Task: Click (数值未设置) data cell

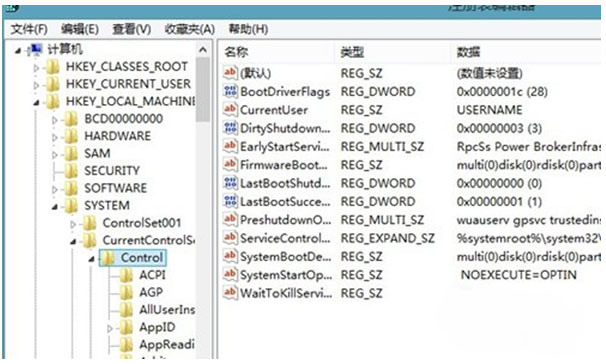Action: 489,73
